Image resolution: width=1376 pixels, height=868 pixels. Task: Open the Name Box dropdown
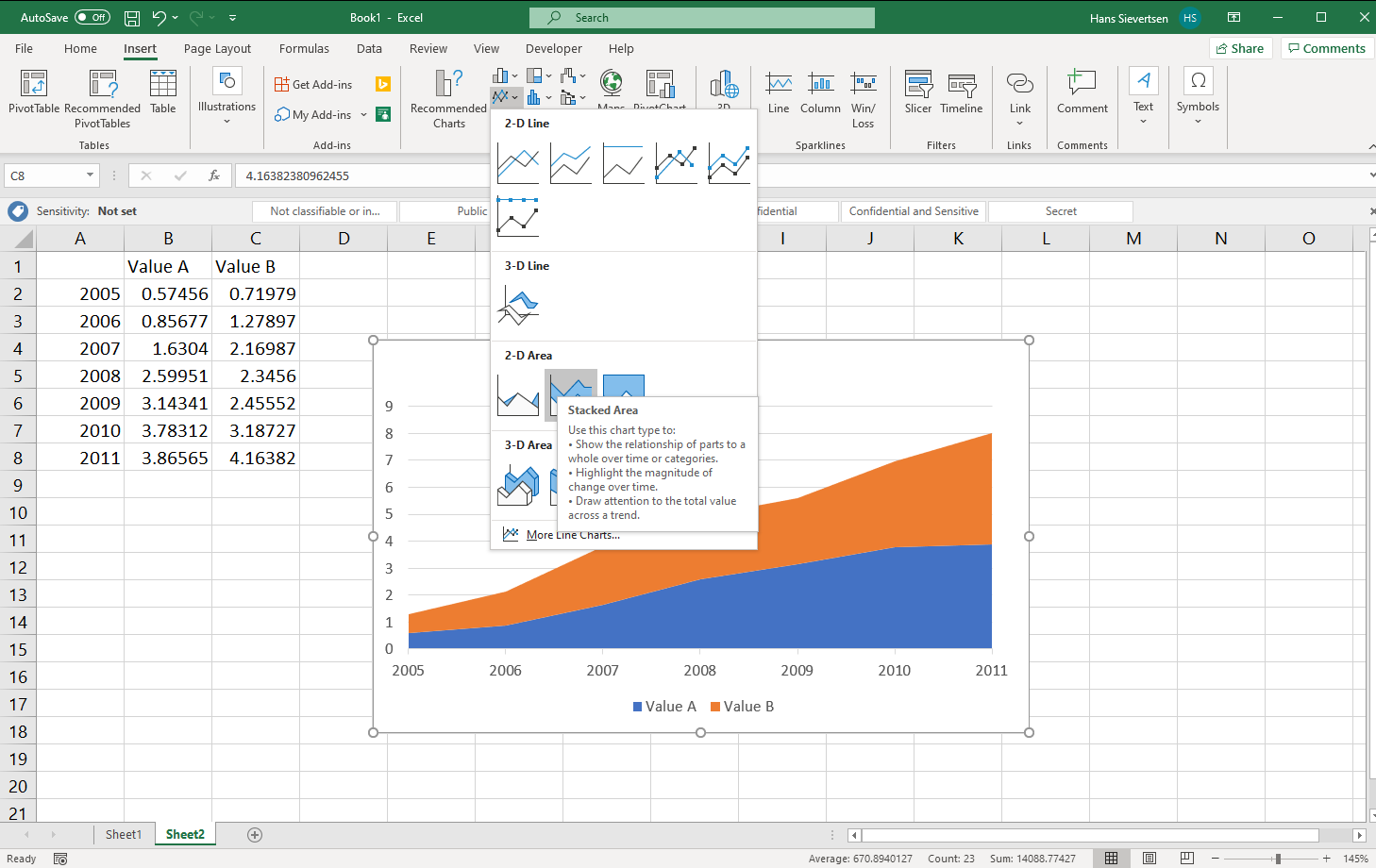(x=90, y=175)
